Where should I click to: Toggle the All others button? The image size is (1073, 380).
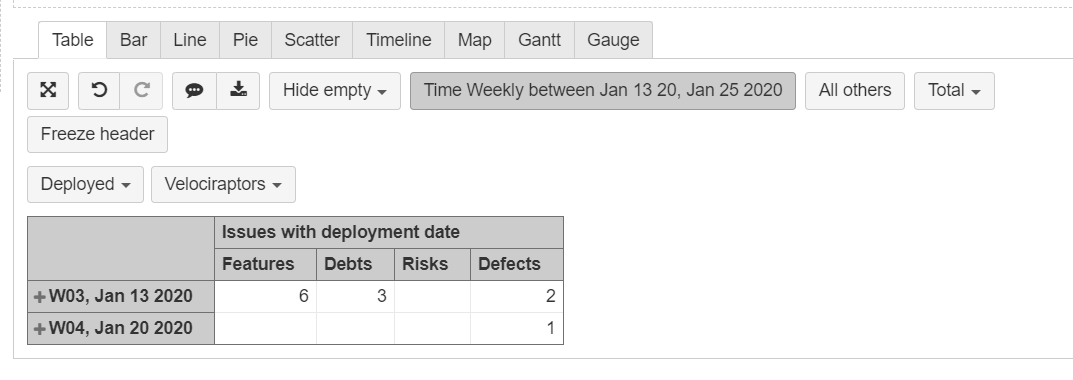pyautogui.click(x=855, y=90)
